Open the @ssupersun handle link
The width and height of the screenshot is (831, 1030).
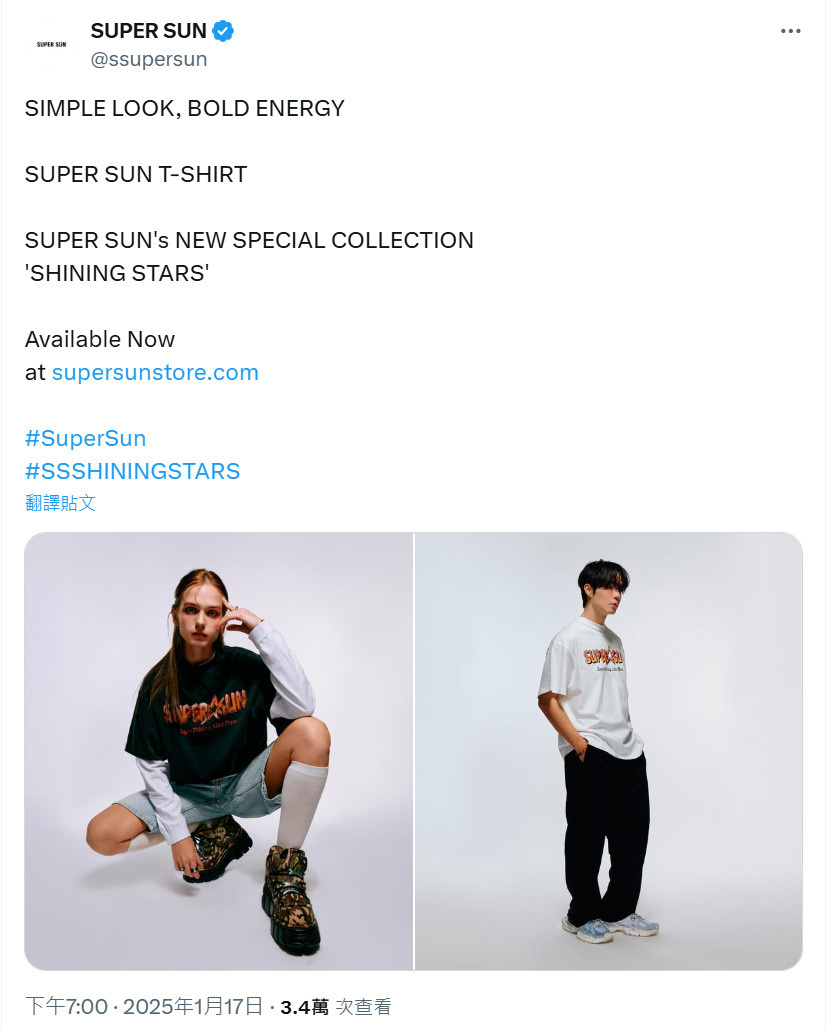tap(148, 59)
